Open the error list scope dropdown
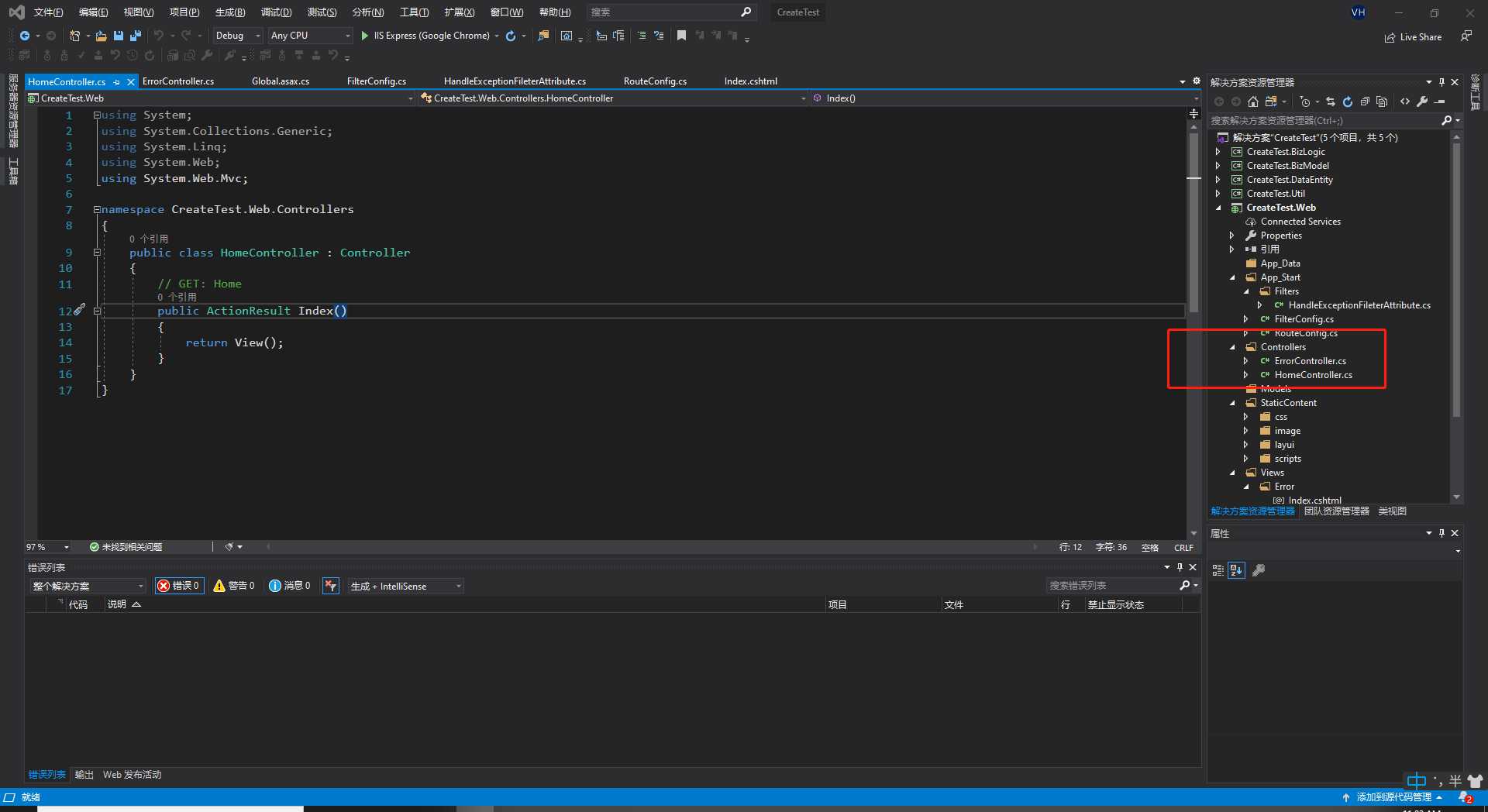 88,586
